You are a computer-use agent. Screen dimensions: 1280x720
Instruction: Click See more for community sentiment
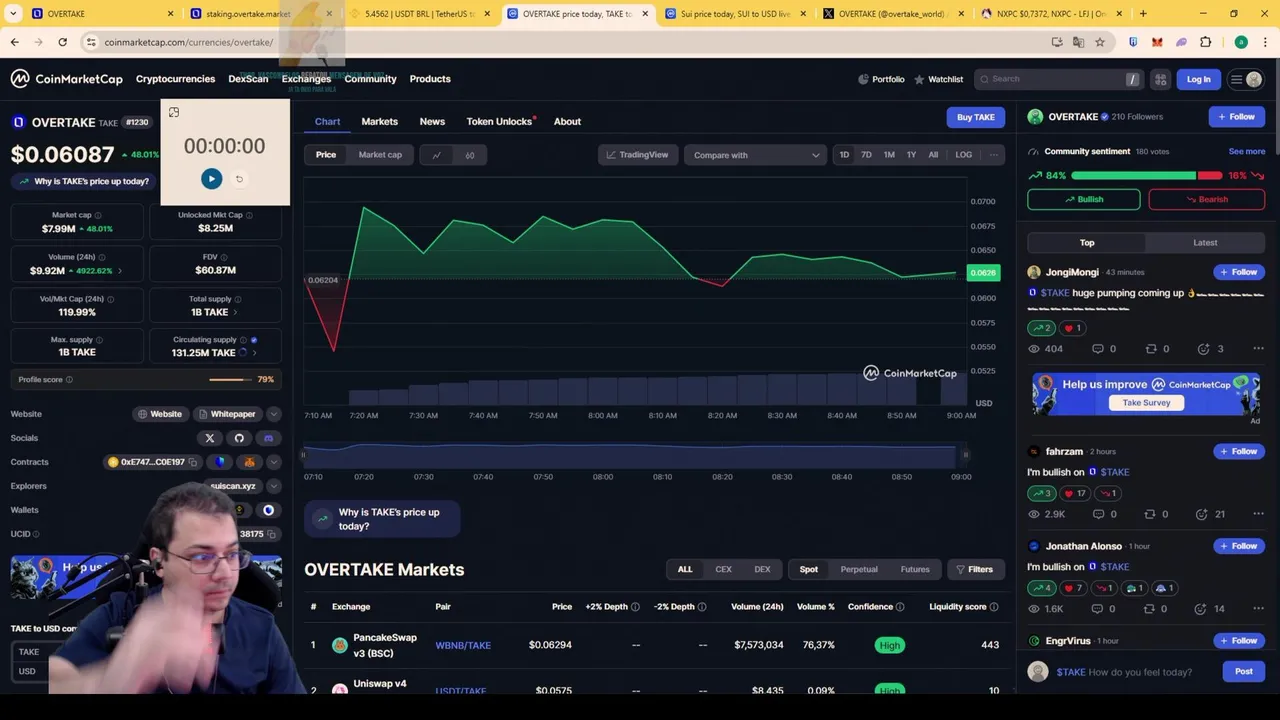1247,152
